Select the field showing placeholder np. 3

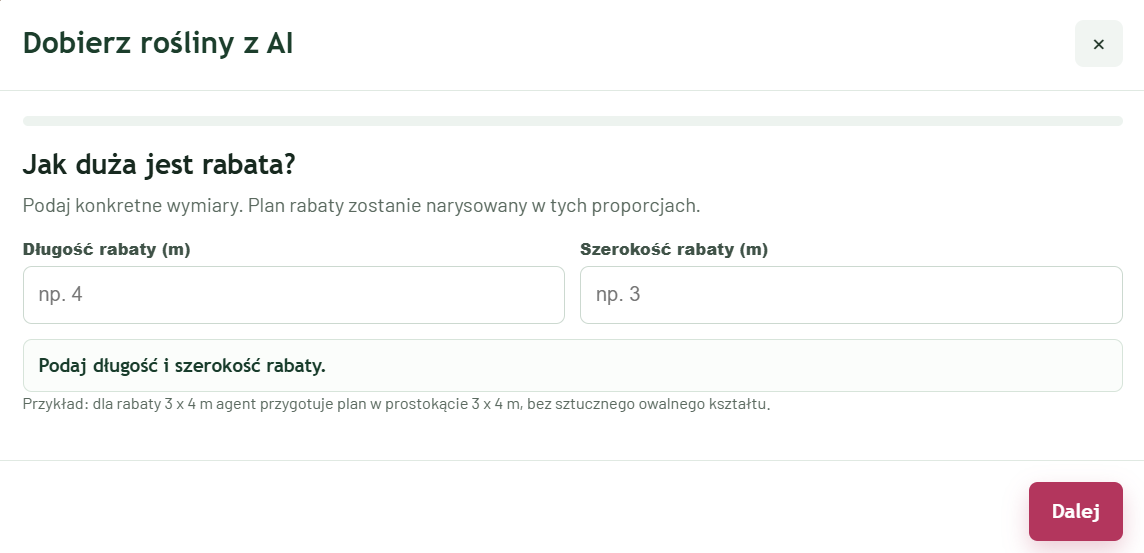tap(851, 295)
